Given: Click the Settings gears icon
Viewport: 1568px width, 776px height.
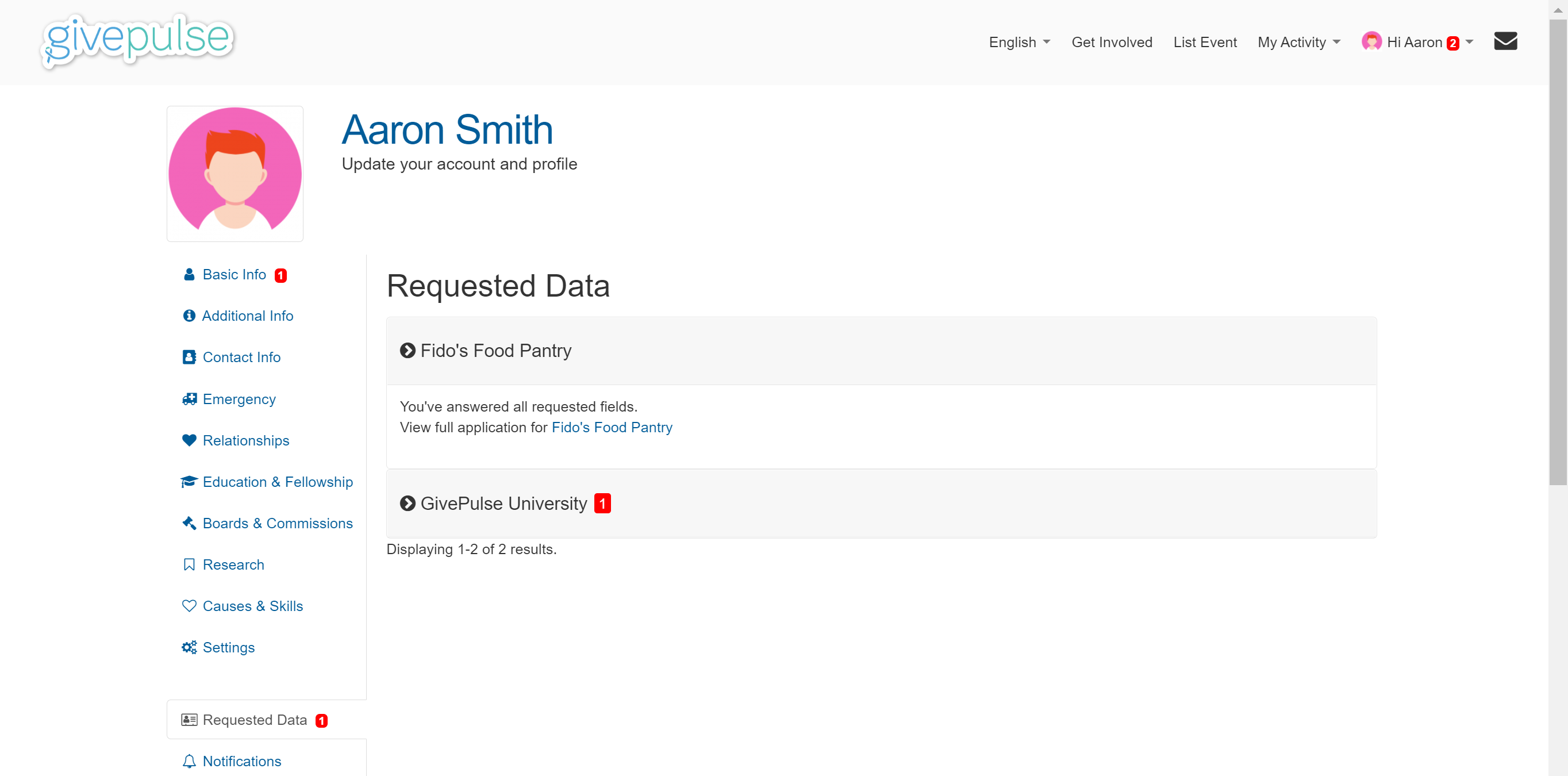Looking at the screenshot, I should pos(189,648).
